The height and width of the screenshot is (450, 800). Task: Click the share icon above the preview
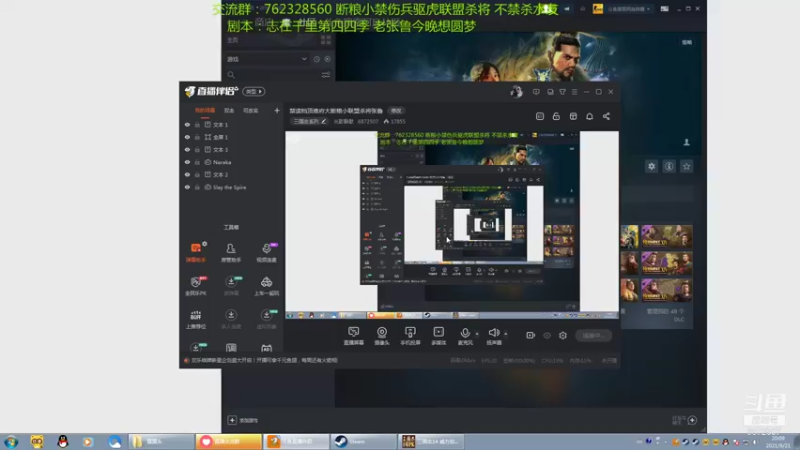[x=606, y=116]
